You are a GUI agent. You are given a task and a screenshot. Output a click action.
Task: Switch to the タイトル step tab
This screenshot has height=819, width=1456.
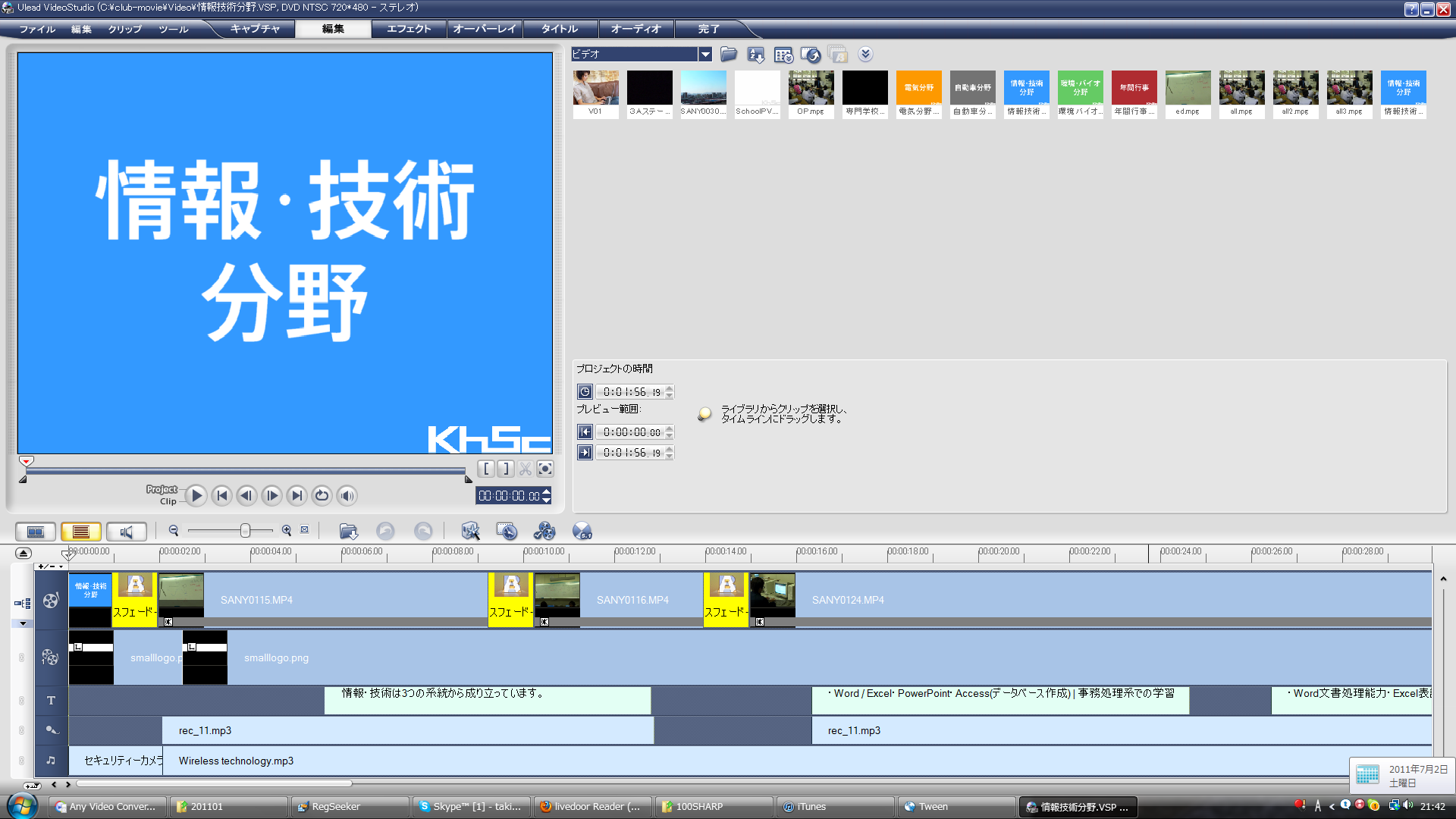coord(560,29)
